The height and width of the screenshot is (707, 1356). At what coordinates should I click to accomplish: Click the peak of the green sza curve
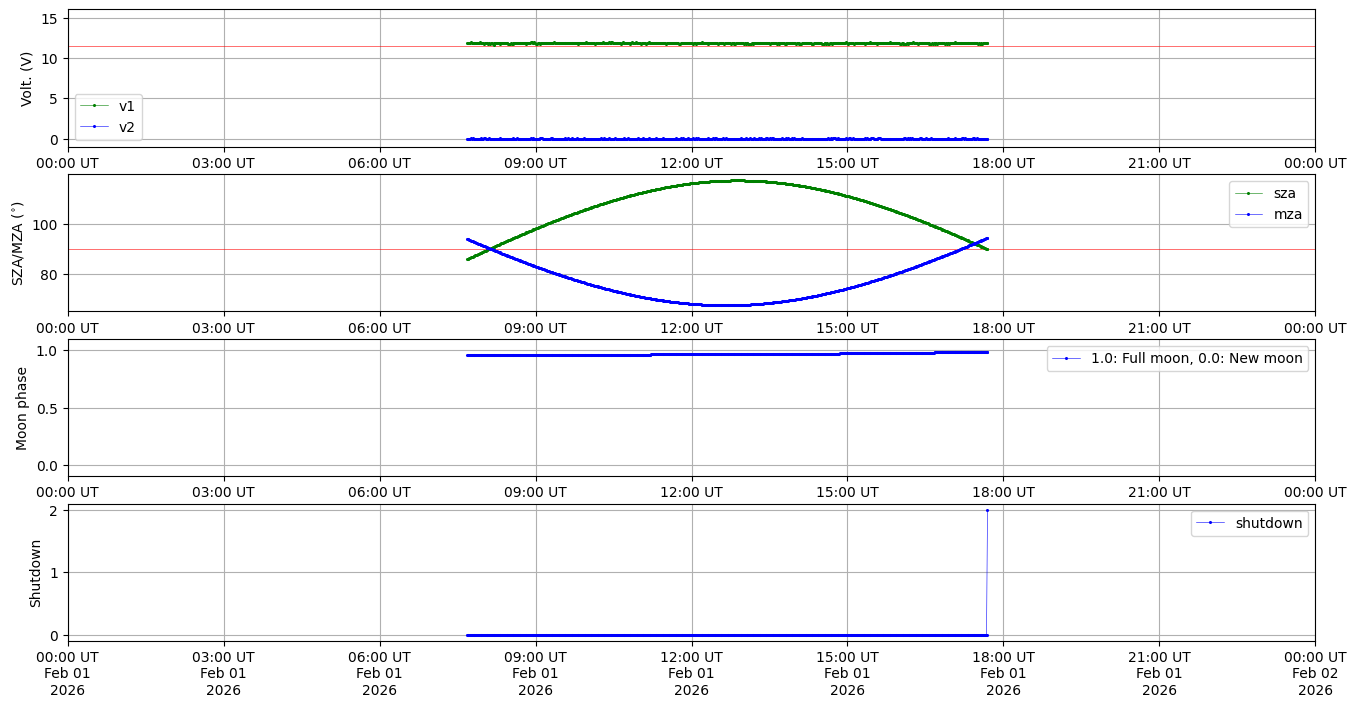[x=738, y=181]
